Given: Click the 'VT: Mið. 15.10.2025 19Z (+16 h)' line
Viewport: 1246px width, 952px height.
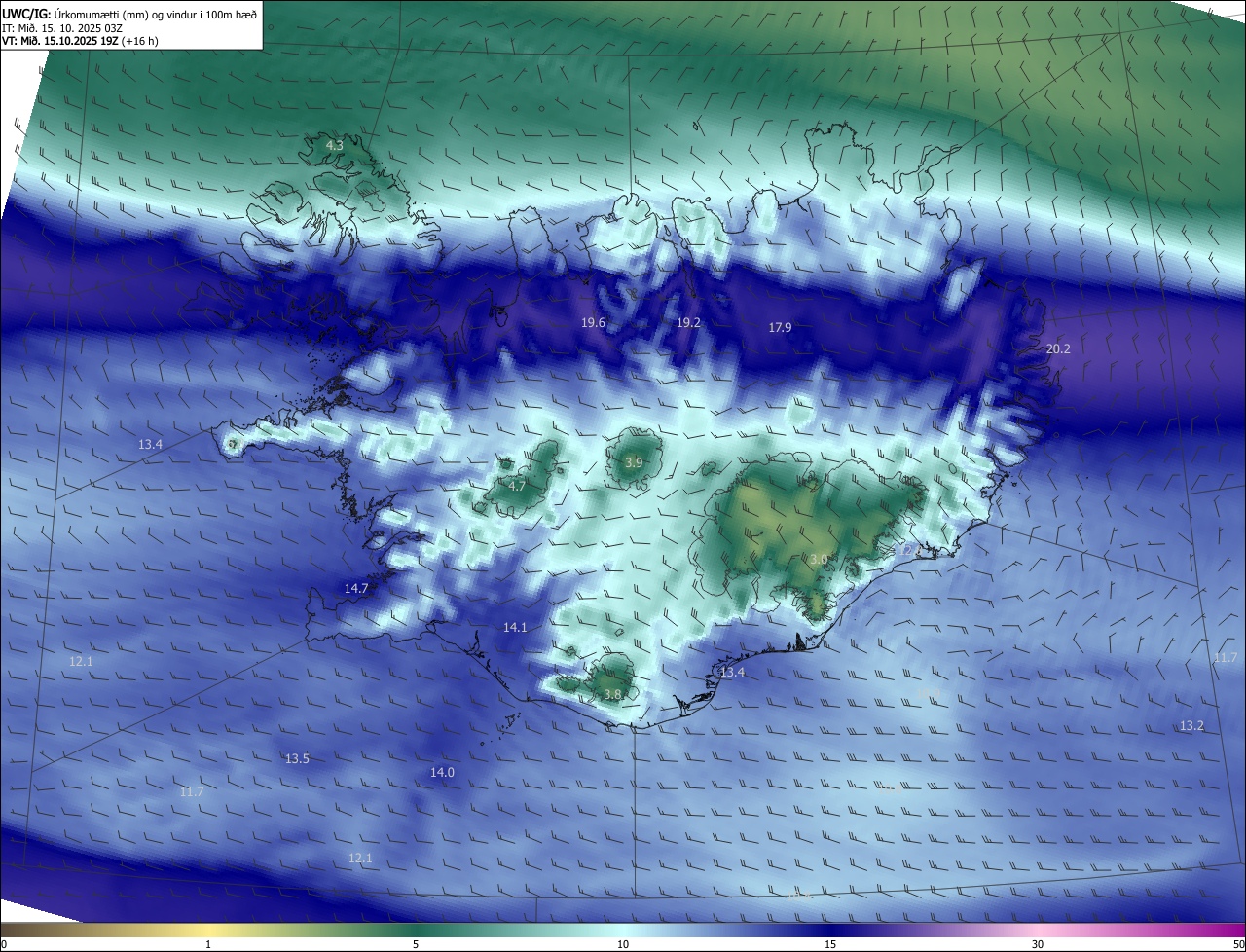Looking at the screenshot, I should tap(80, 41).
